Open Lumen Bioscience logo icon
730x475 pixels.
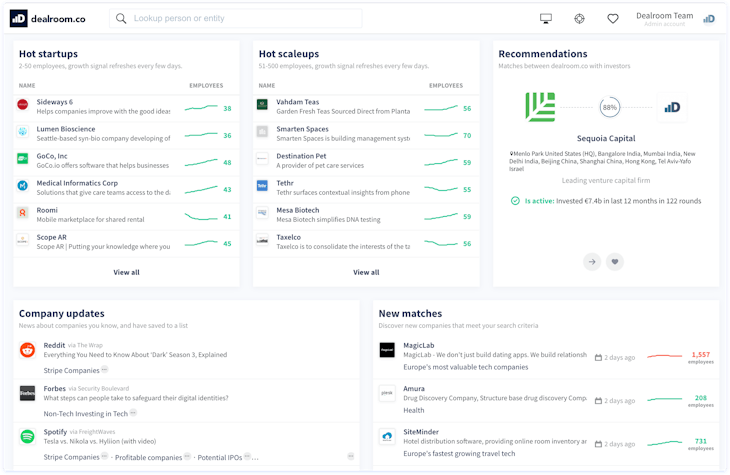(23, 131)
